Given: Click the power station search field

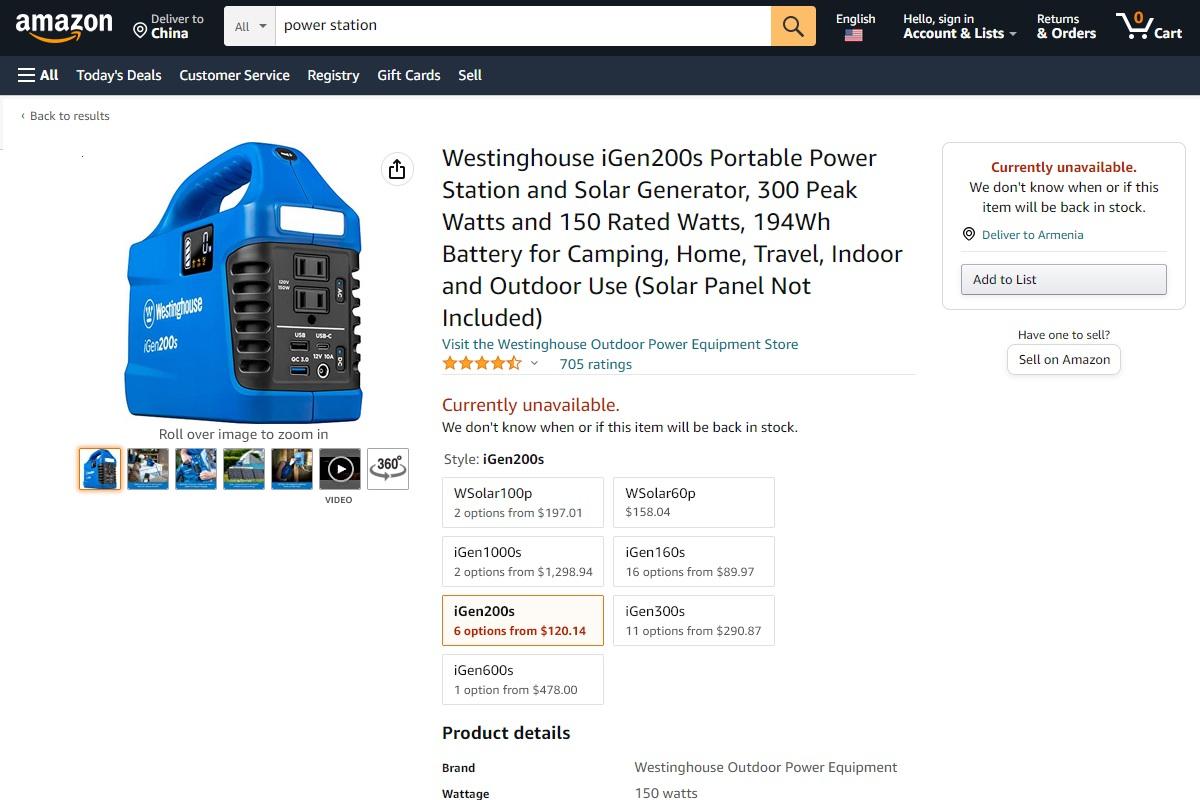Looking at the screenshot, I should tap(523, 26).
